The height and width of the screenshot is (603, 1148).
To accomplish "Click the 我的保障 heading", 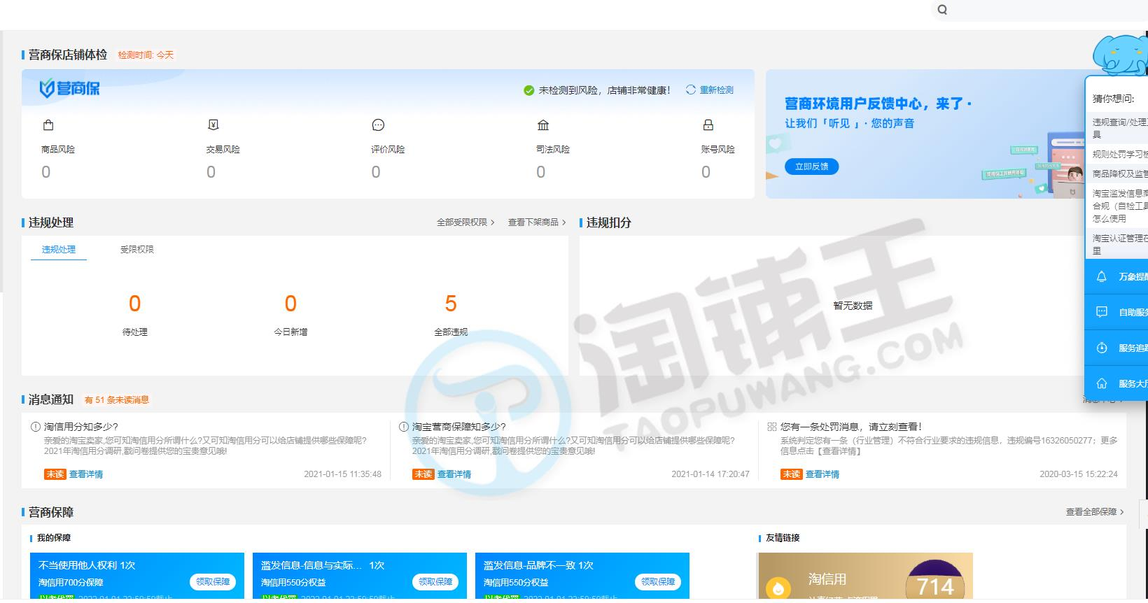I will 53,538.
